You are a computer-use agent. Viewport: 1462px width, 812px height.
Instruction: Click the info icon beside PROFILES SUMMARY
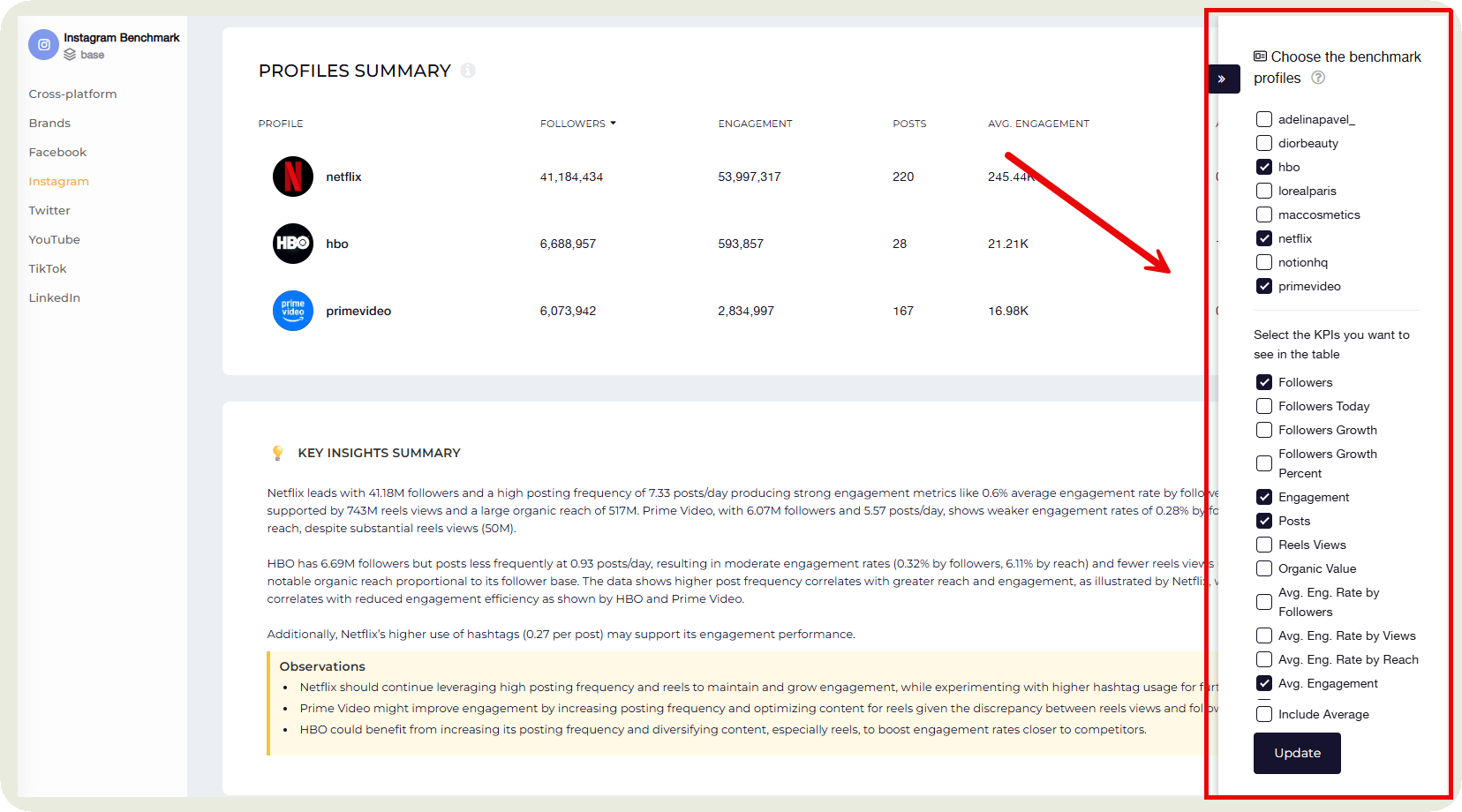pyautogui.click(x=468, y=71)
